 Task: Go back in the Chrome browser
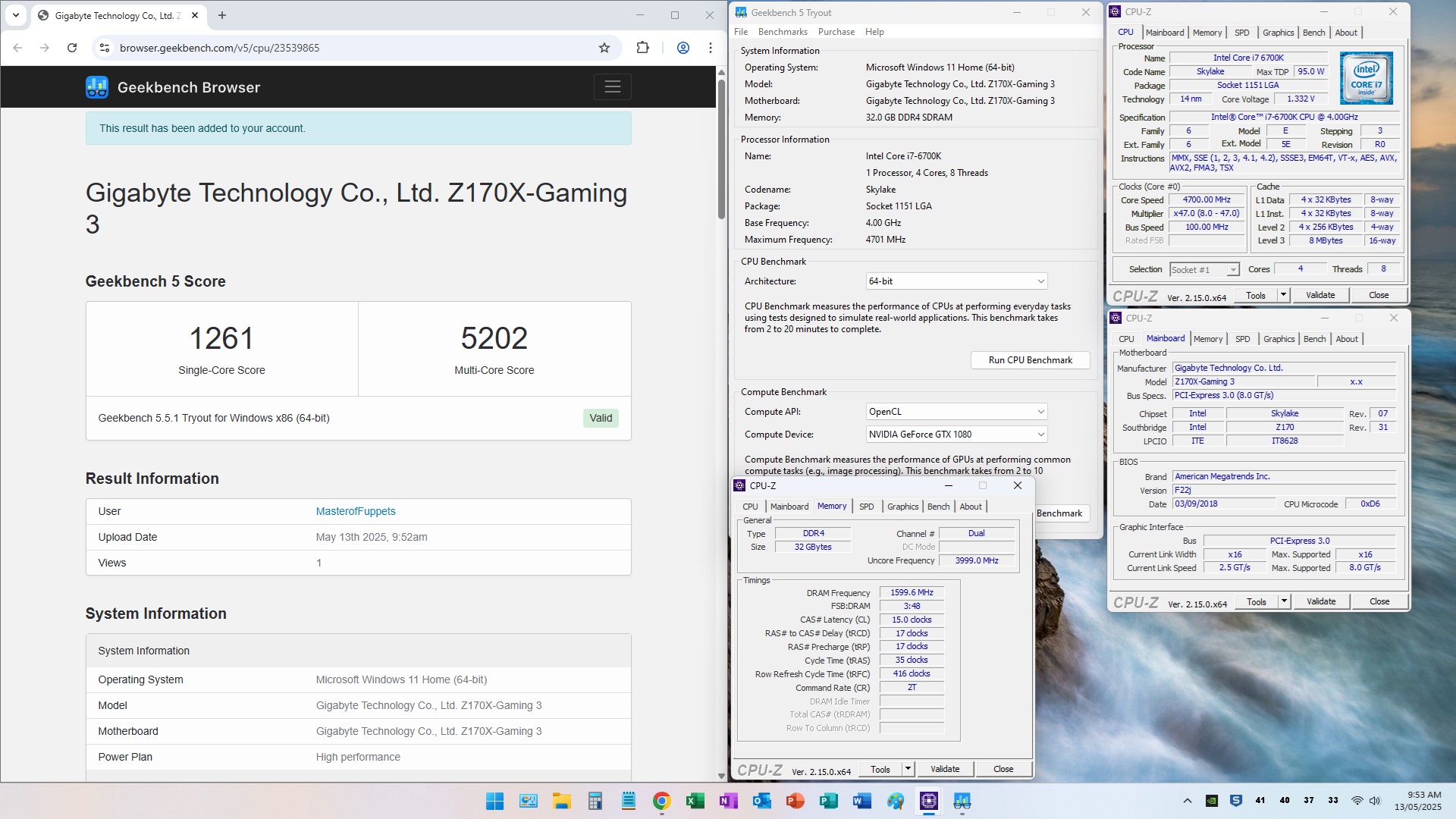pyautogui.click(x=17, y=48)
